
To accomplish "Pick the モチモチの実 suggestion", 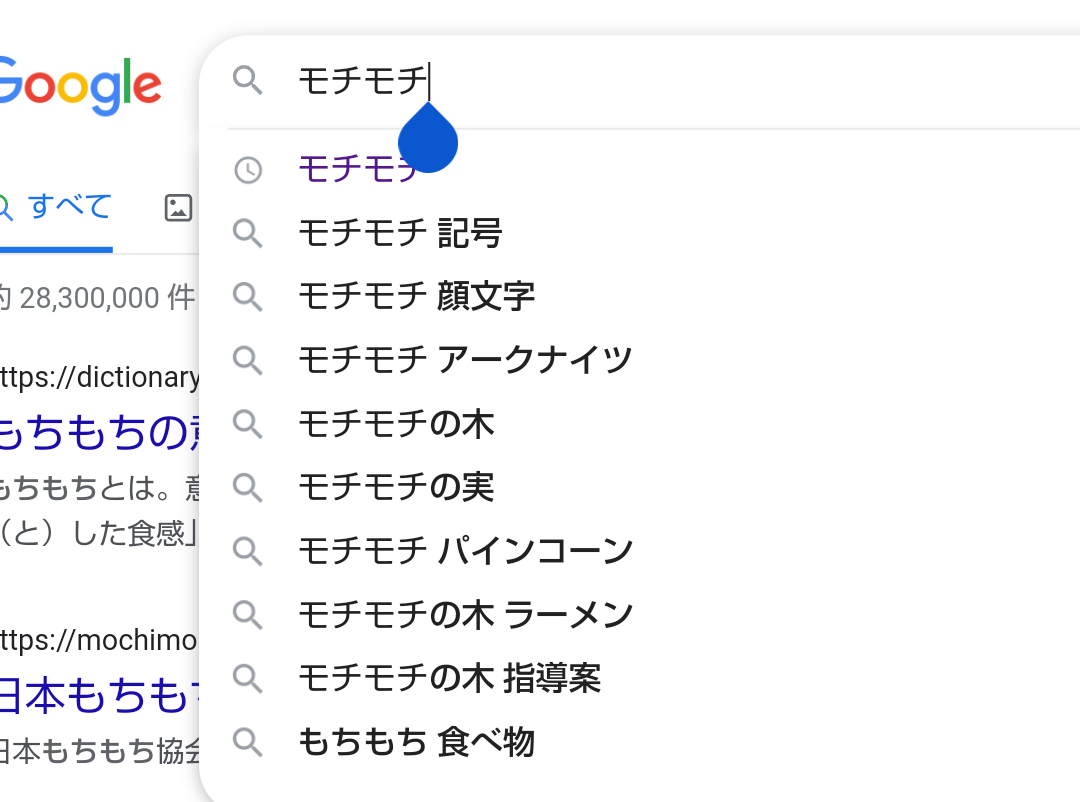I will coord(641,487).
